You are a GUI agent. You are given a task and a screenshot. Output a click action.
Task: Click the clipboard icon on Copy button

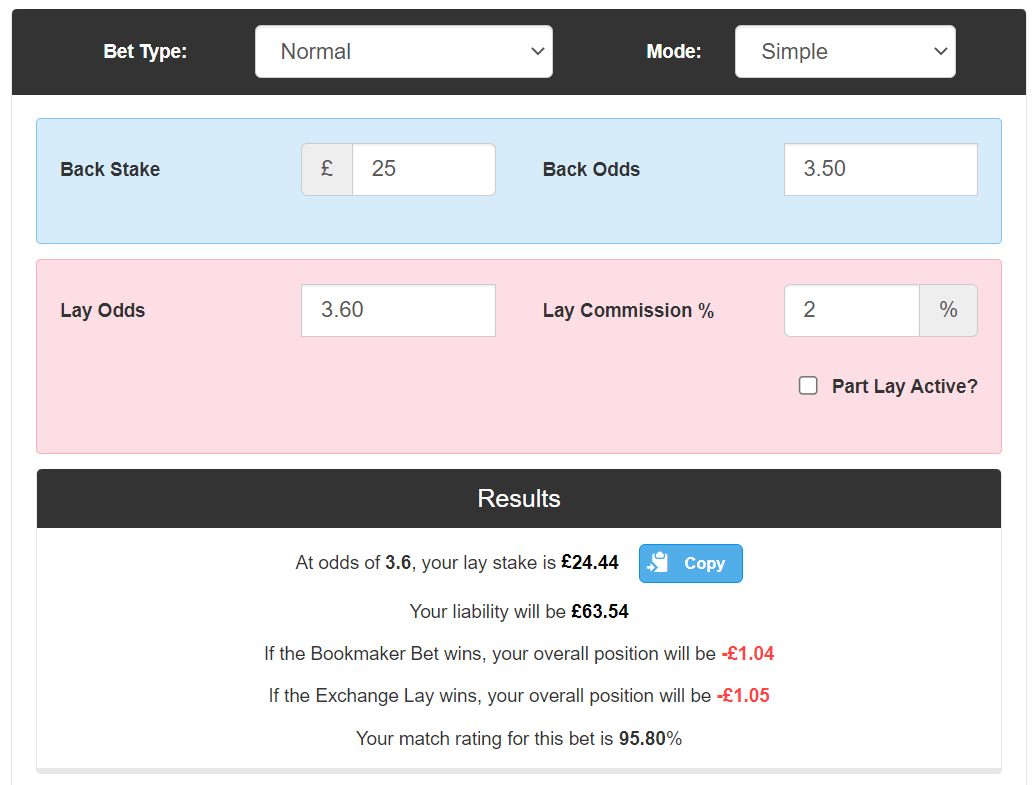pos(657,563)
